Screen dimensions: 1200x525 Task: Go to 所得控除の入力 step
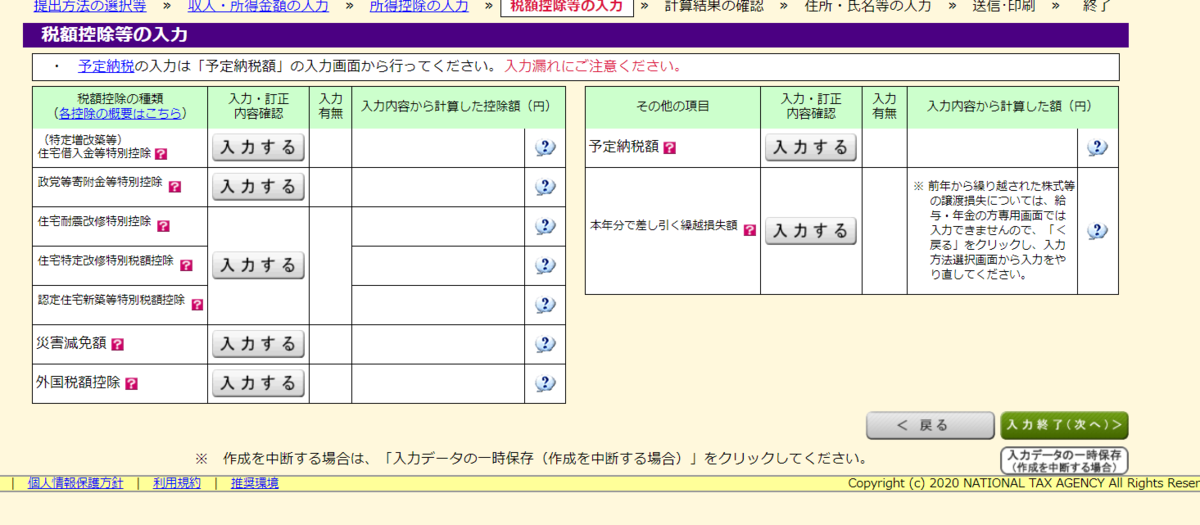[419, 6]
